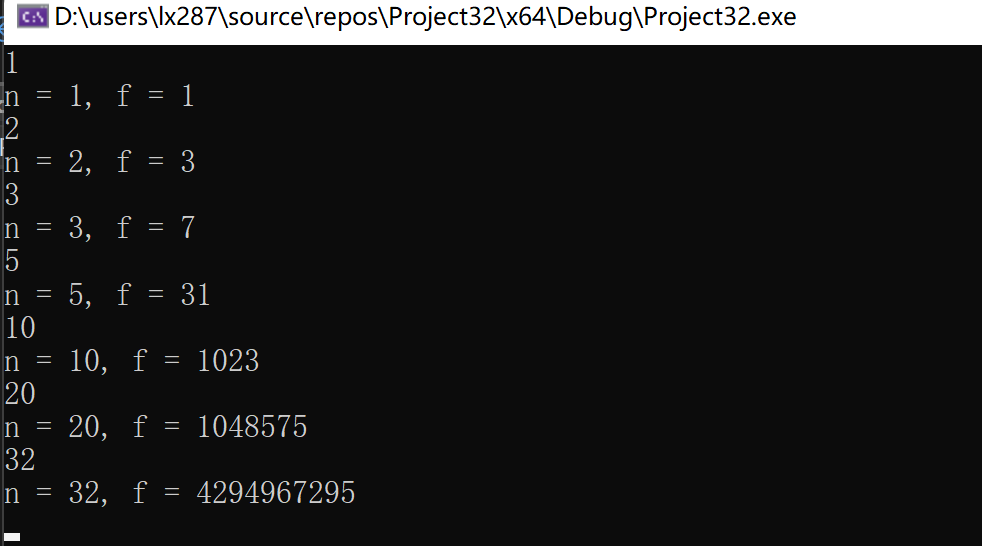The image size is (982, 546).
Task: Click the standalone input line '20'
Action: 20,394
